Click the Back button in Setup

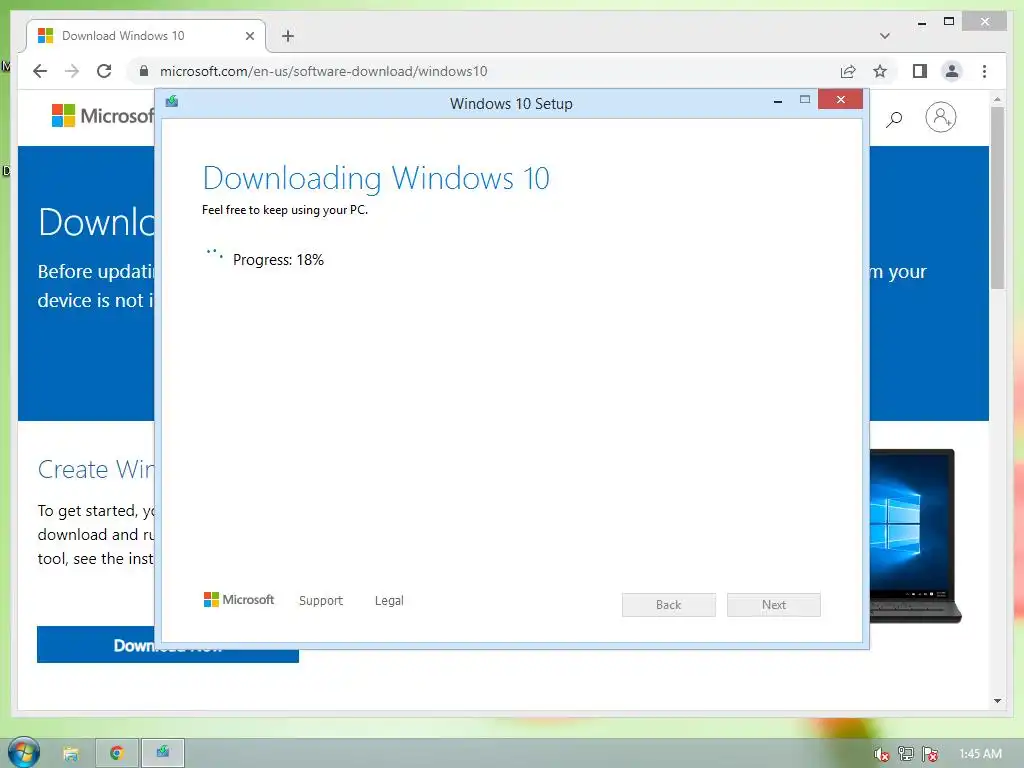(x=669, y=605)
